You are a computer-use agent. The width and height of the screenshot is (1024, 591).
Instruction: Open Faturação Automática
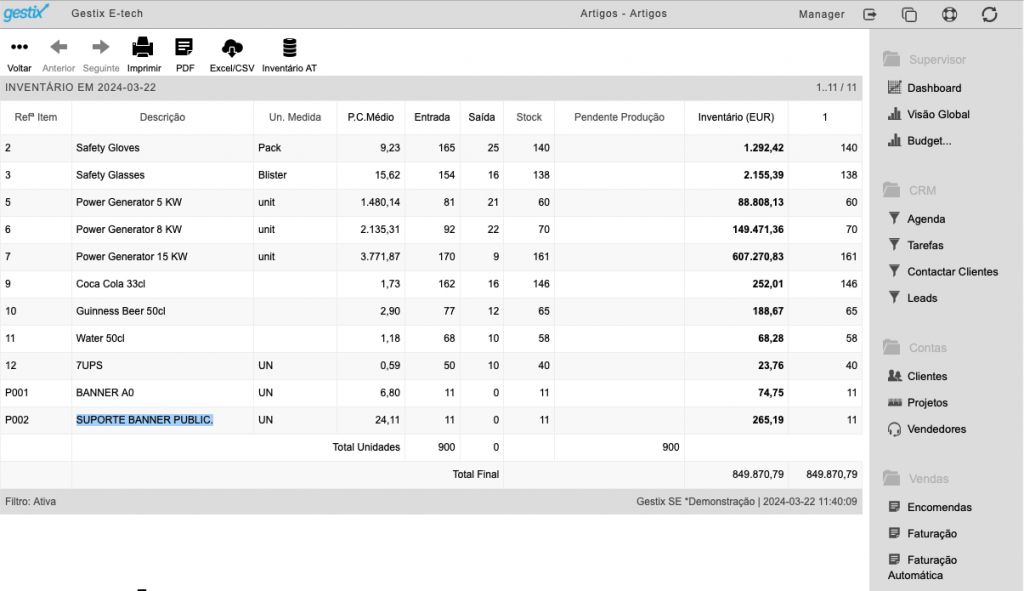pos(922,567)
